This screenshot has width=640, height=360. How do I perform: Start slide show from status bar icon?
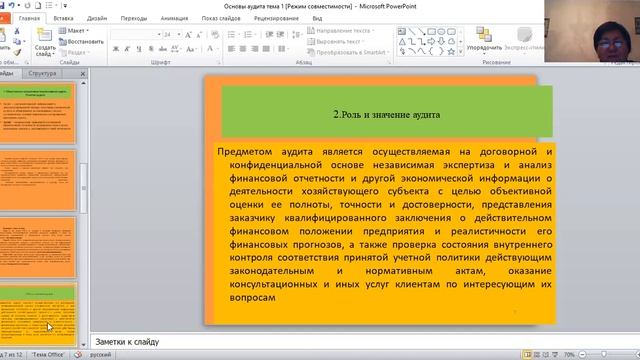(x=555, y=355)
